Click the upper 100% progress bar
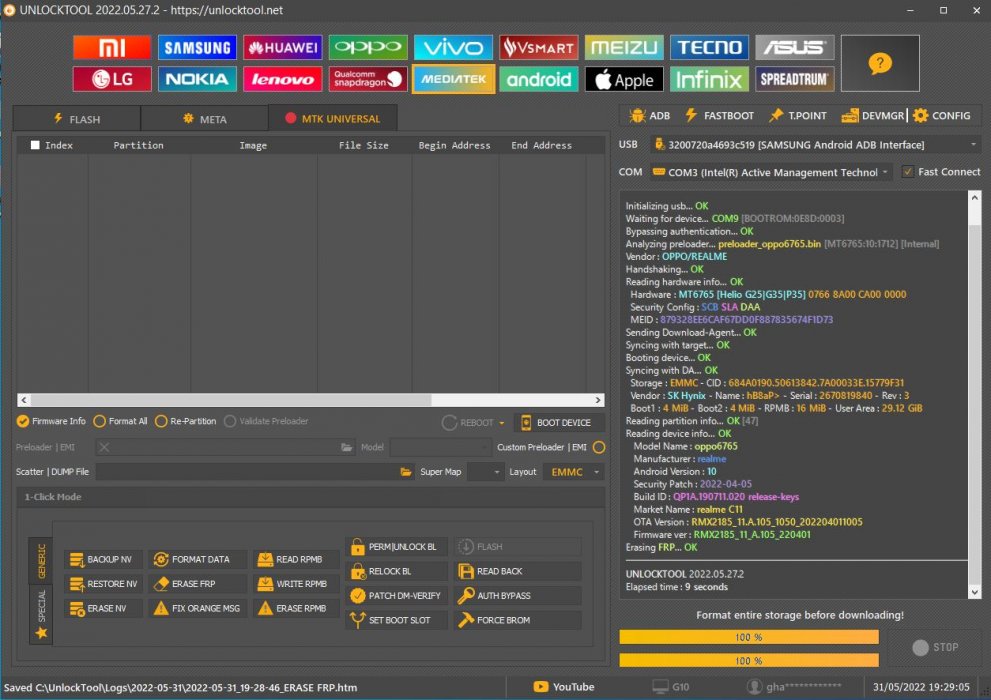The width and height of the screenshot is (991, 700). click(x=749, y=637)
